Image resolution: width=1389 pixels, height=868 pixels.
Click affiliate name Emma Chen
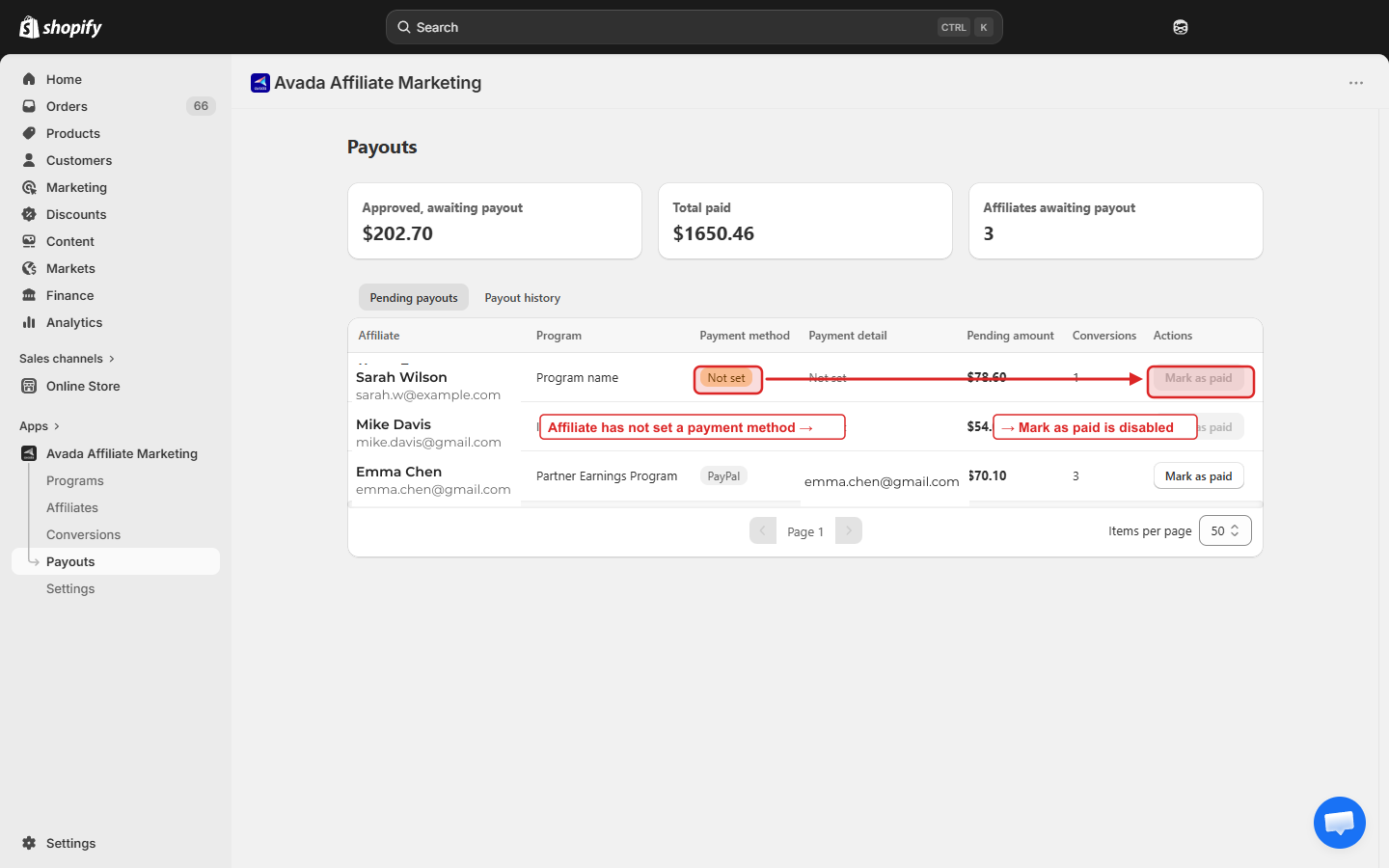[x=398, y=472]
